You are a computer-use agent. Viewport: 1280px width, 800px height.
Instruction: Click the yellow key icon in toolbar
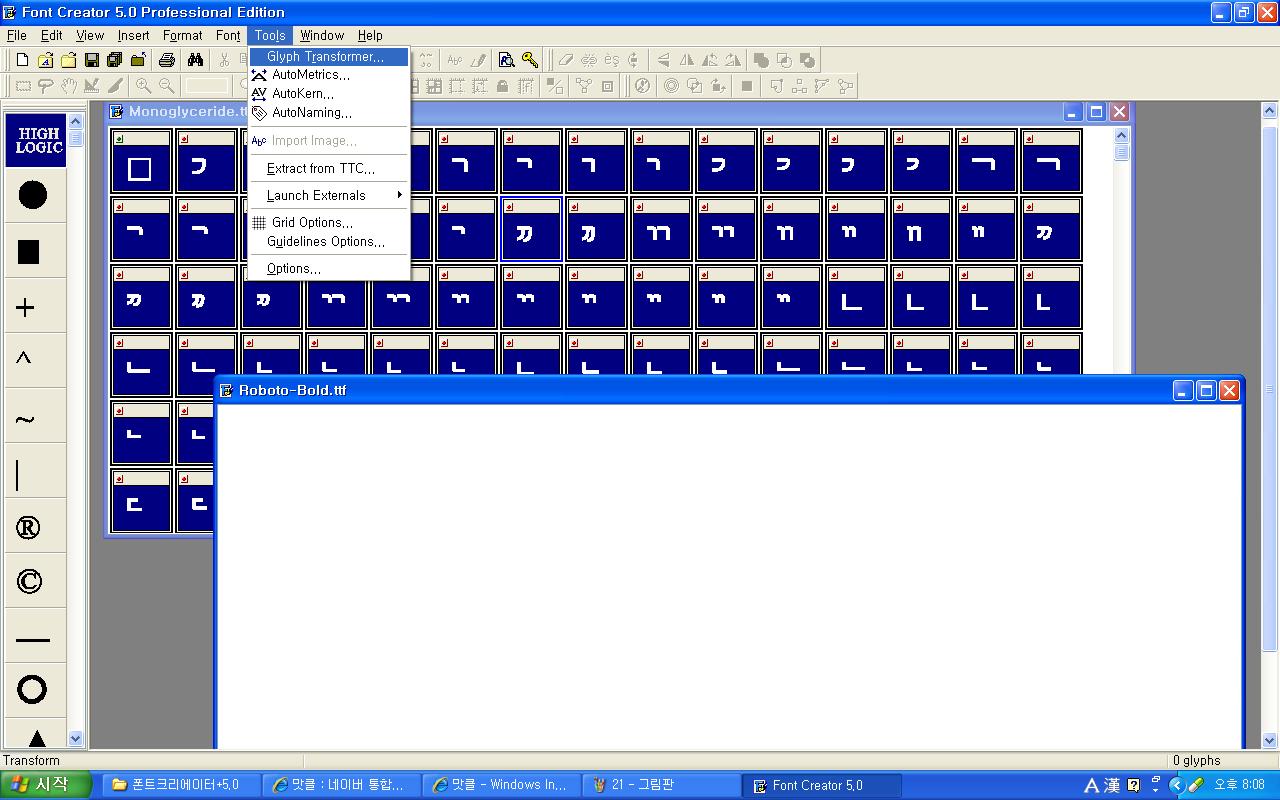tap(530, 60)
